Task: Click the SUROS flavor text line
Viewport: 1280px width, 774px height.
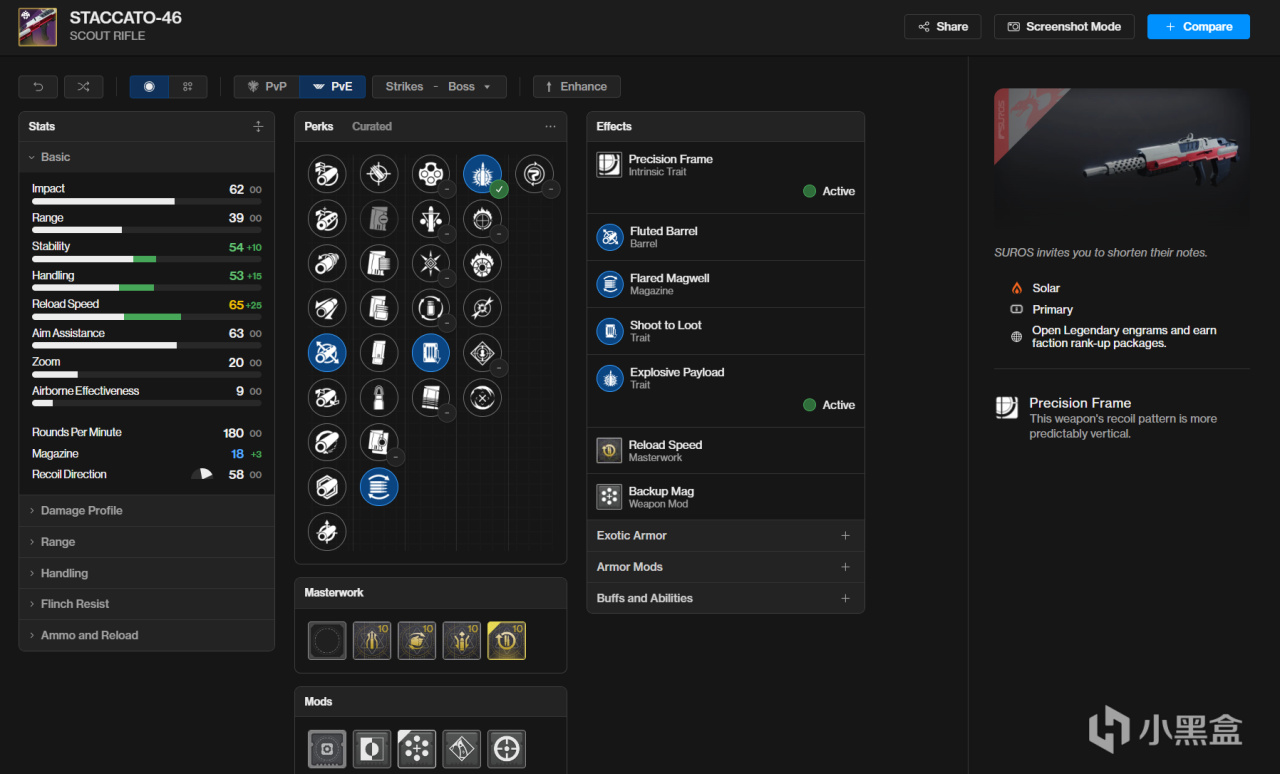Action: click(1100, 253)
